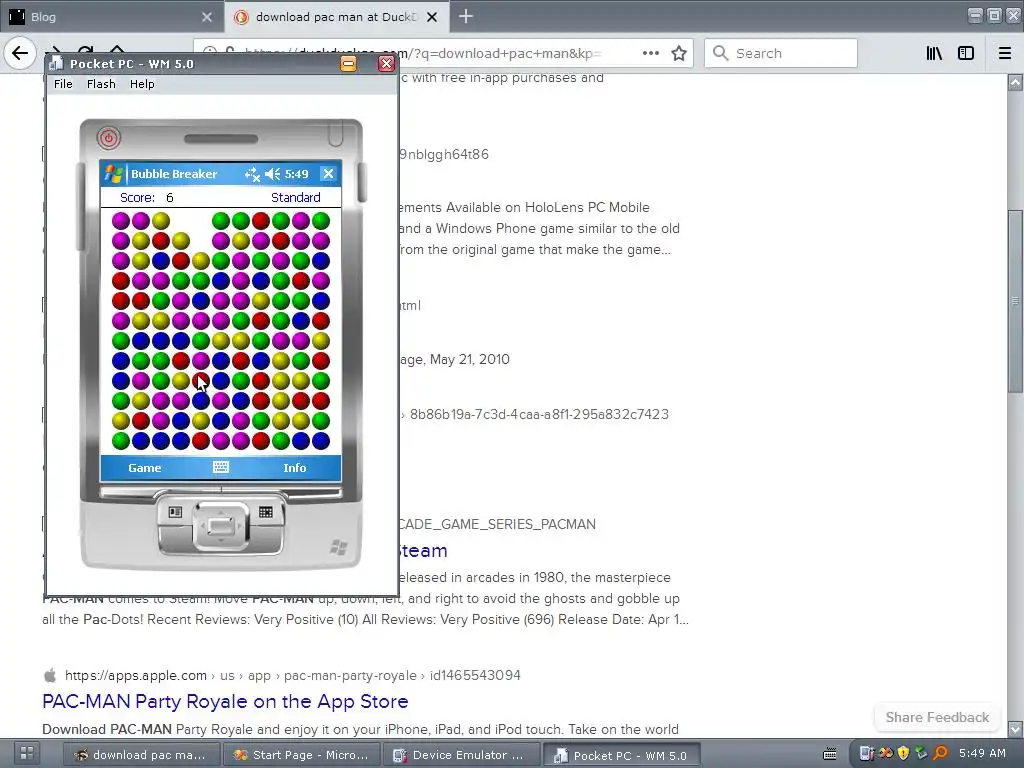
Task: Open the Flash menu in emulator
Action: [101, 84]
